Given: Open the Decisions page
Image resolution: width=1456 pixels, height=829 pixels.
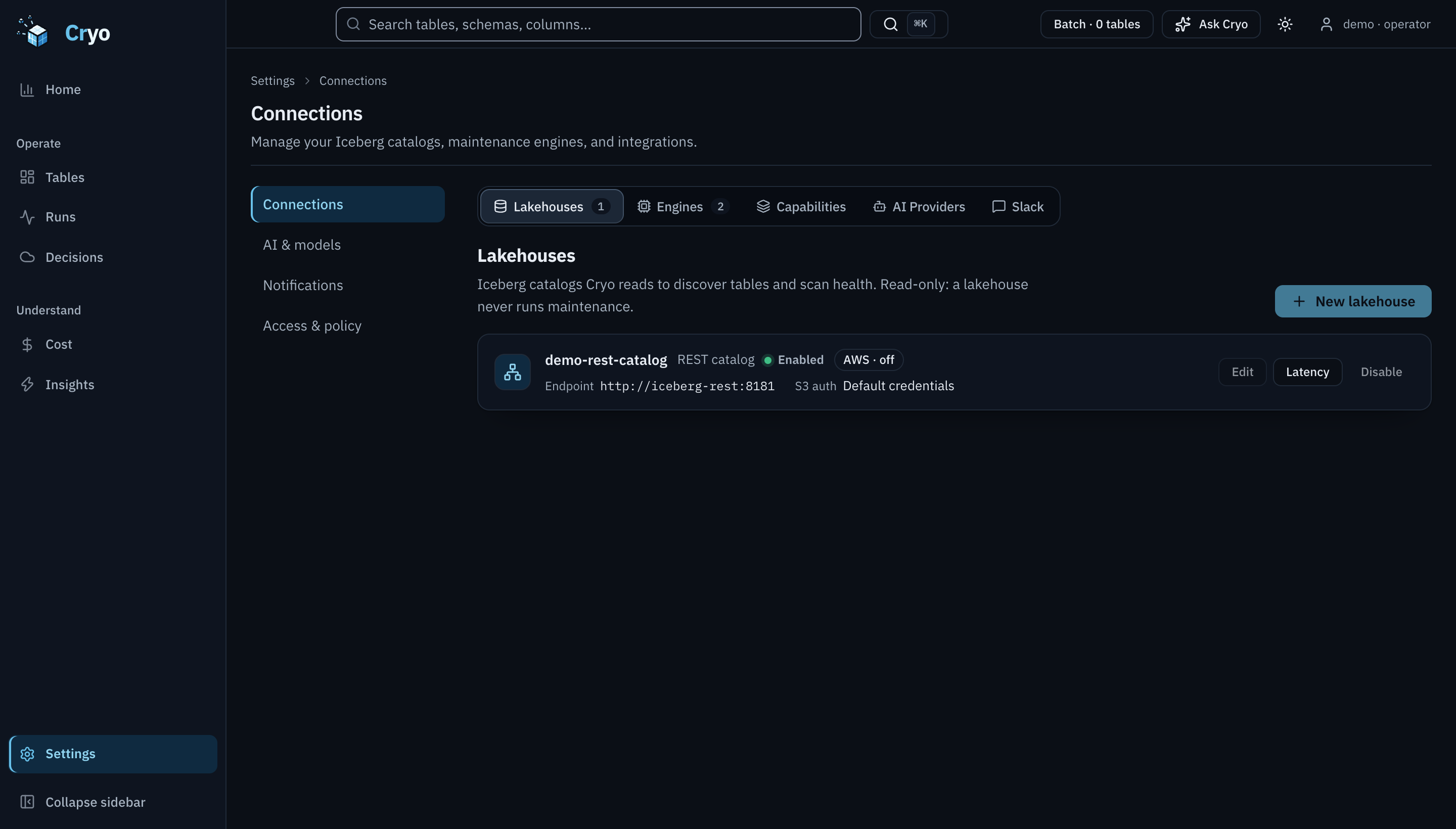Looking at the screenshot, I should (x=113, y=257).
